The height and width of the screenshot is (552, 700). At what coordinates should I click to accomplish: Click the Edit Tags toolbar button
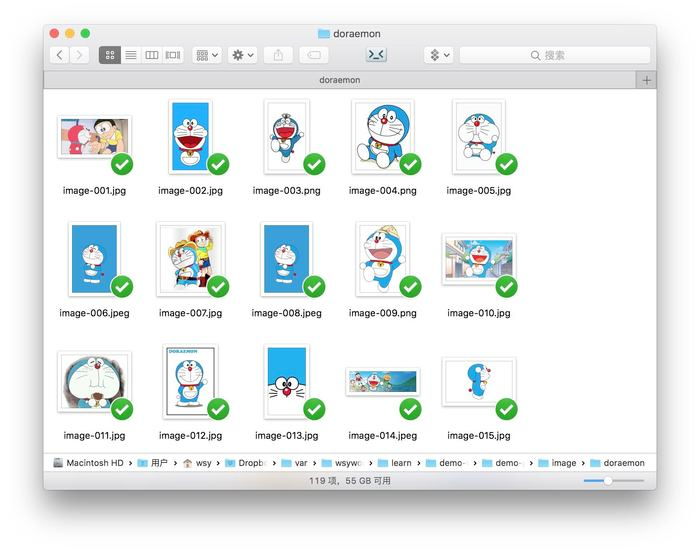coord(314,55)
